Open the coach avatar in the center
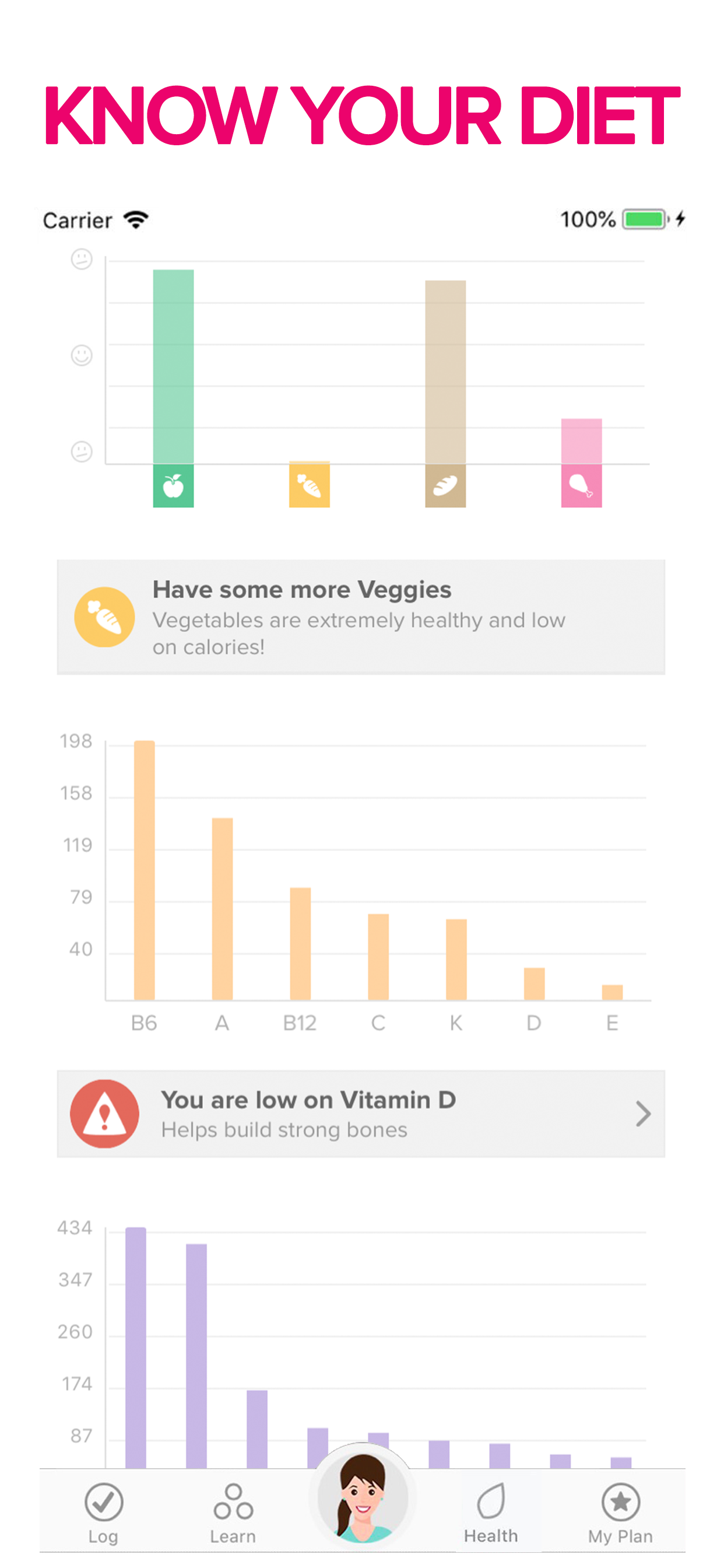 click(x=363, y=1498)
